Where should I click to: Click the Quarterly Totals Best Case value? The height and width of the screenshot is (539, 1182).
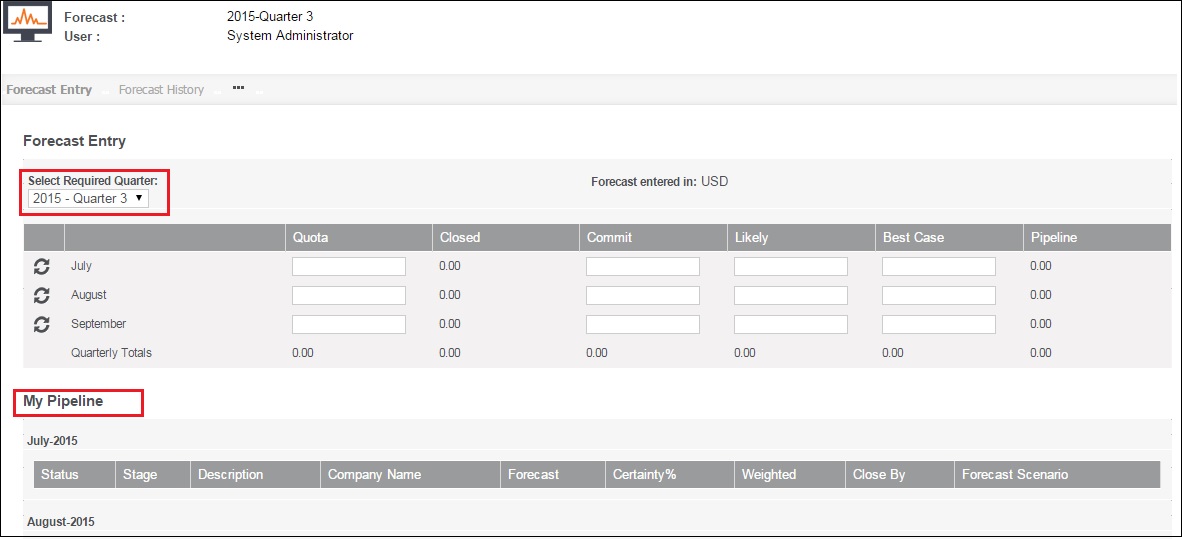893,353
